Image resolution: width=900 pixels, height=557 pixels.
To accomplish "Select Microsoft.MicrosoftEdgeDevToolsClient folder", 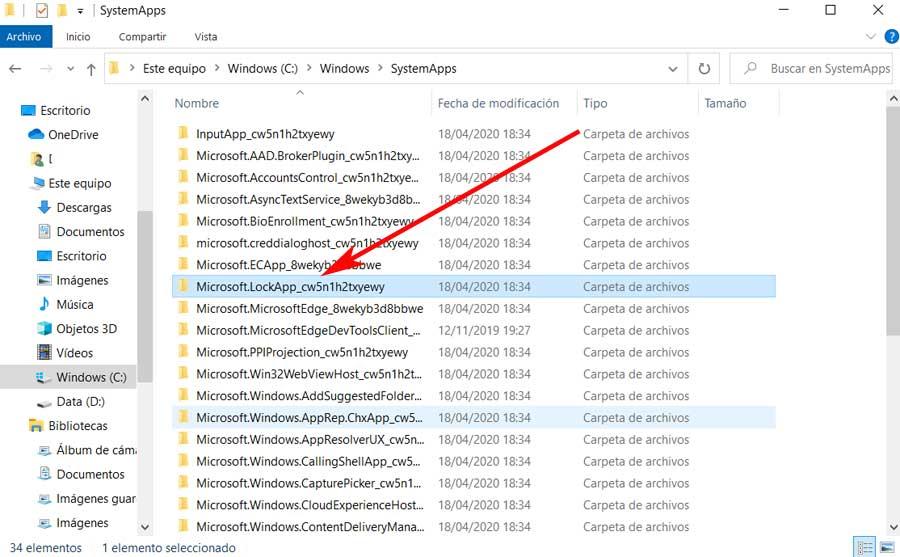I will 474,330.
